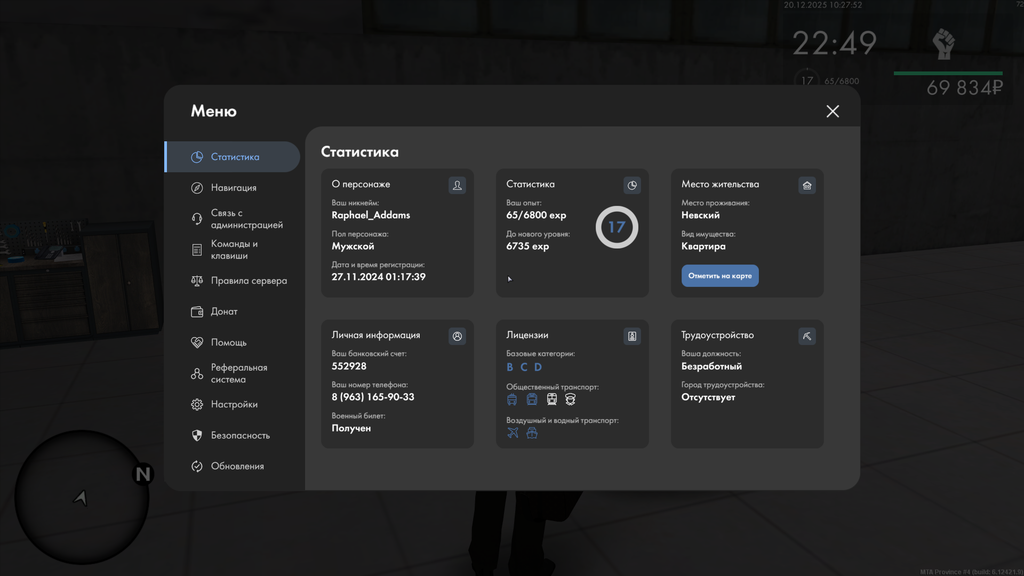The image size is (1024, 576).
Task: Click the pickaxe icon in Трудоустройство card
Action: tap(807, 336)
